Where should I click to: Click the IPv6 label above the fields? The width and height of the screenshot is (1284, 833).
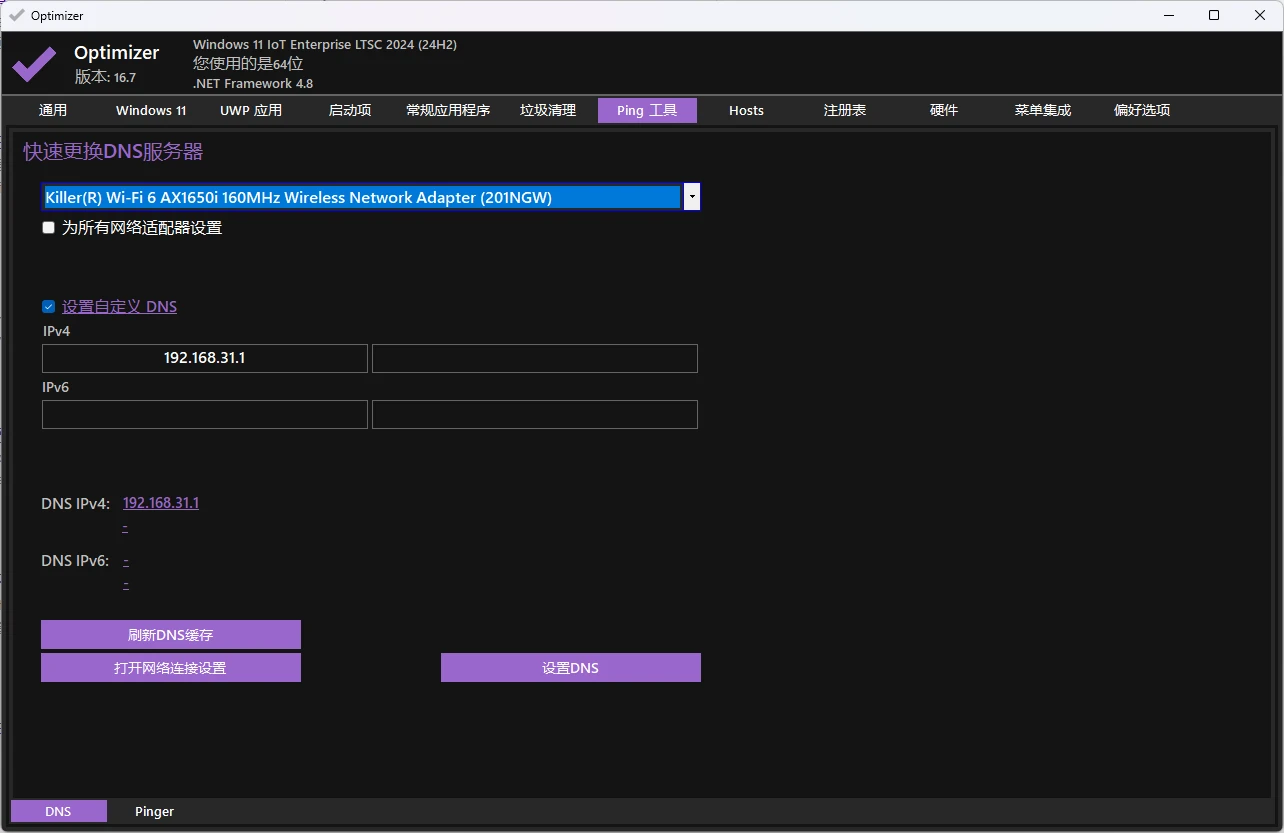56,387
